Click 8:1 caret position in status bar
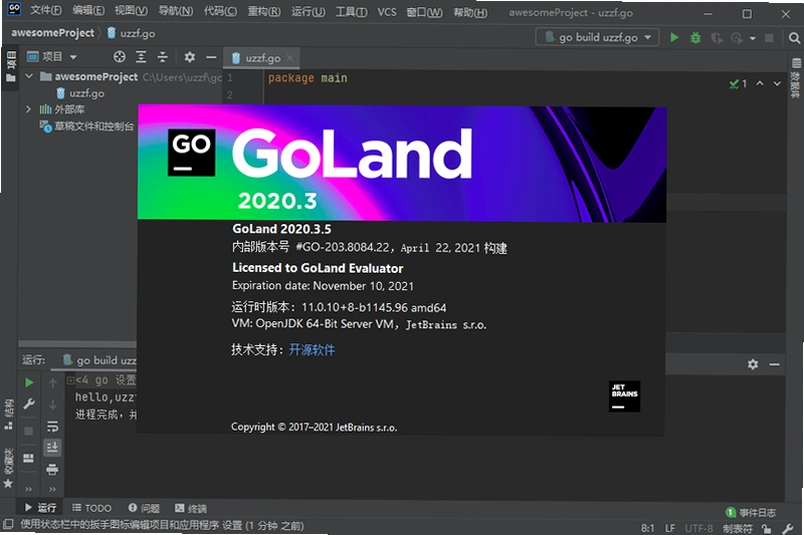The width and height of the screenshot is (804, 535). coord(648,528)
